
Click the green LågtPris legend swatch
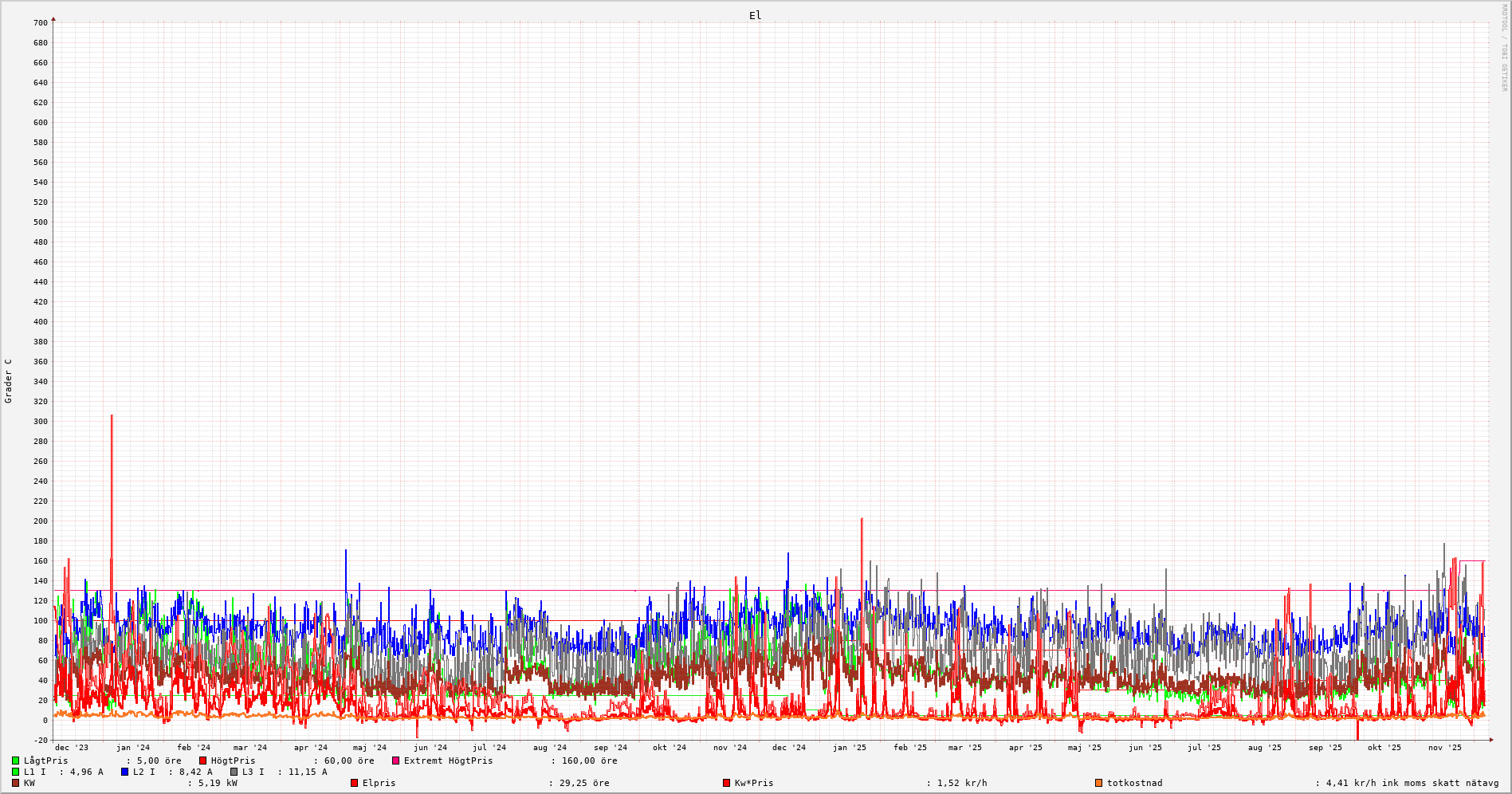pos(15,761)
